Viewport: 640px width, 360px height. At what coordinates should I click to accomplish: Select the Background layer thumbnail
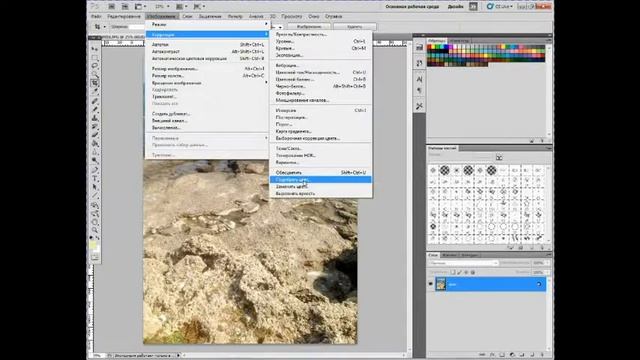pyautogui.click(x=441, y=284)
